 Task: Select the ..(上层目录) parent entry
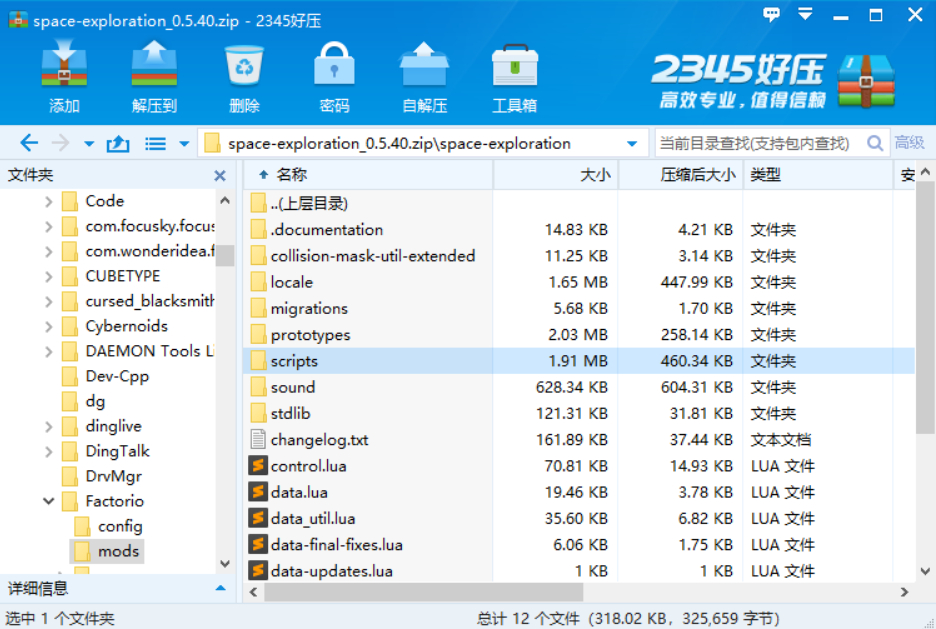(x=579, y=204)
